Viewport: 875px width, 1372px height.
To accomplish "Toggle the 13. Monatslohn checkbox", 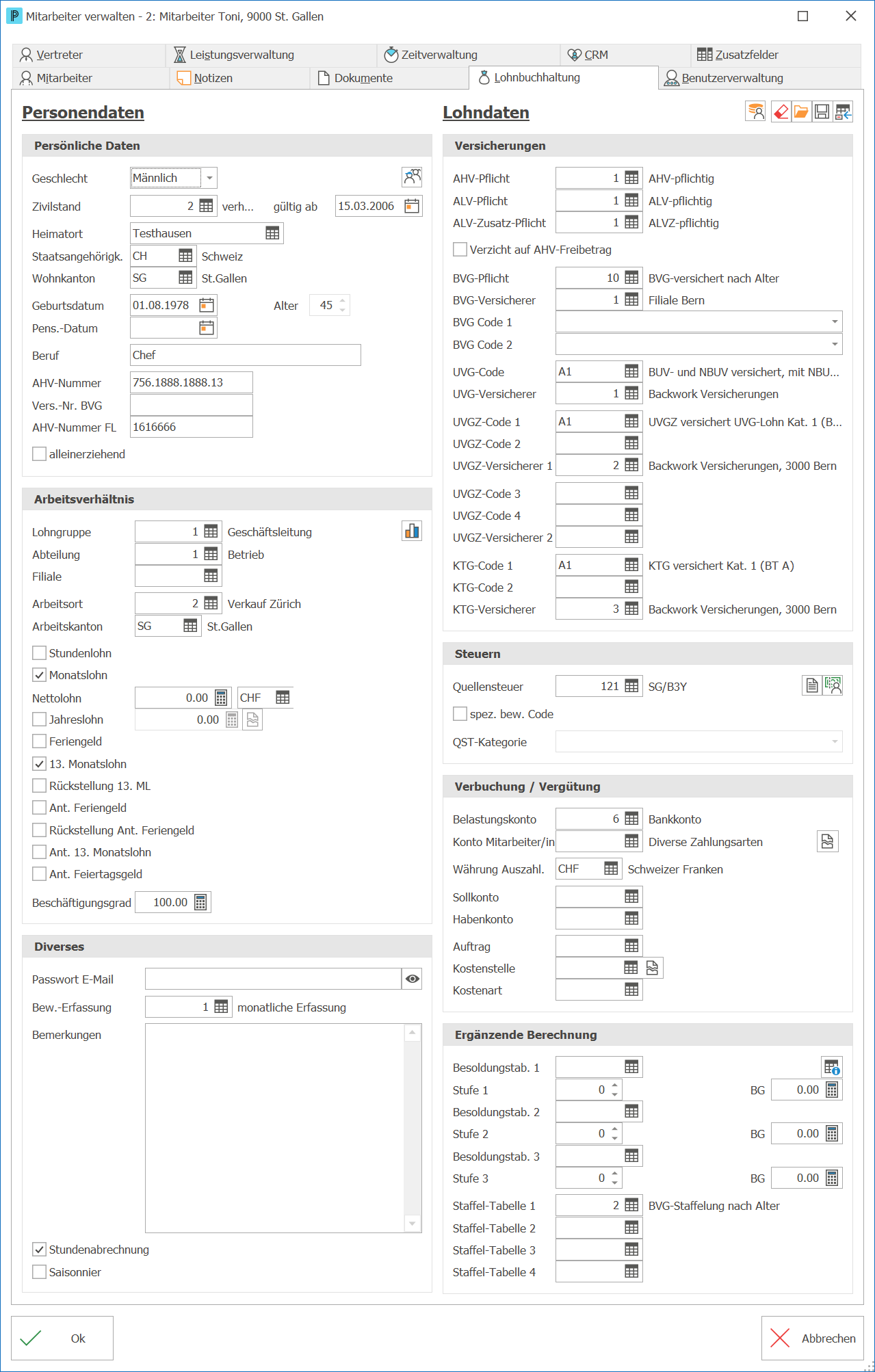I will [x=40, y=764].
